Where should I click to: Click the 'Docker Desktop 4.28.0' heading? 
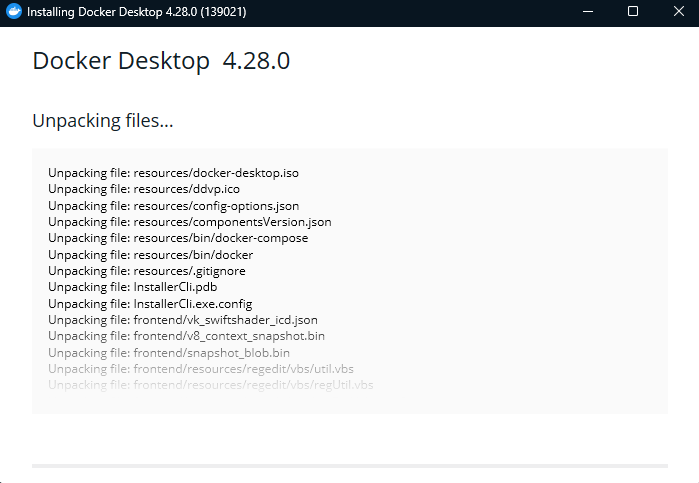[x=161, y=61]
